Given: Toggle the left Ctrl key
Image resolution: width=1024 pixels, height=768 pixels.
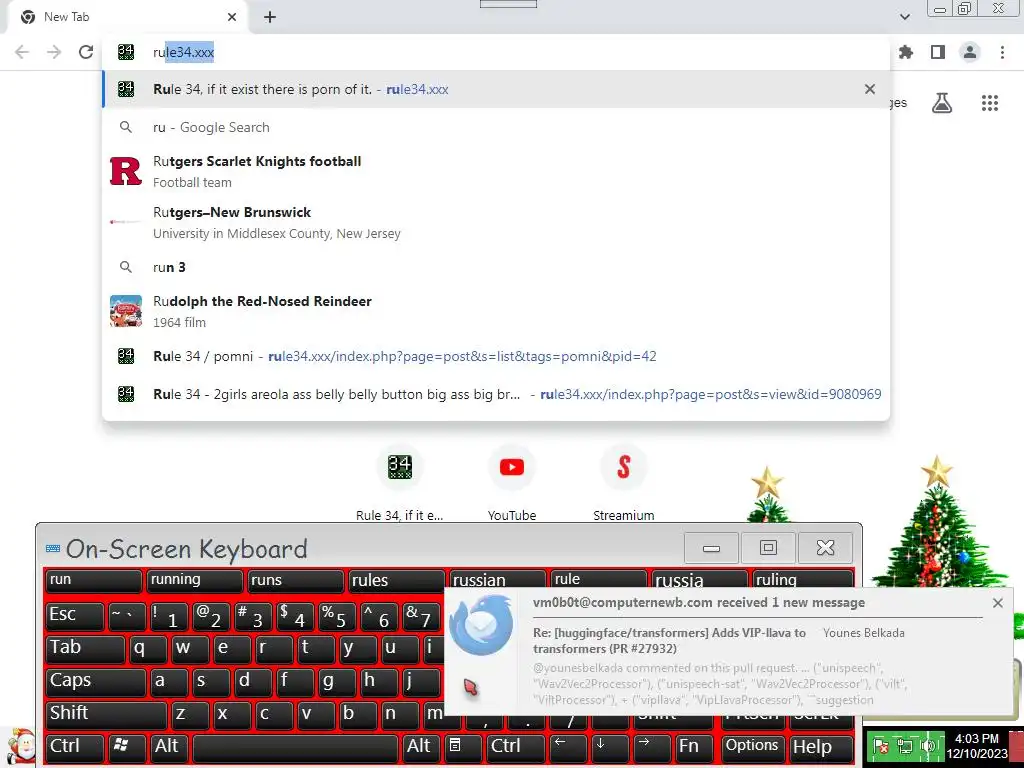Looking at the screenshot, I should pyautogui.click(x=74, y=747).
